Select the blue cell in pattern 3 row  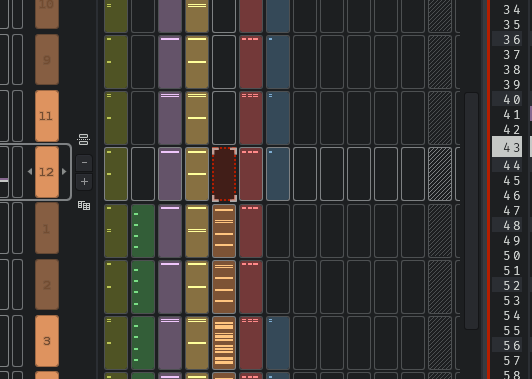coord(278,343)
